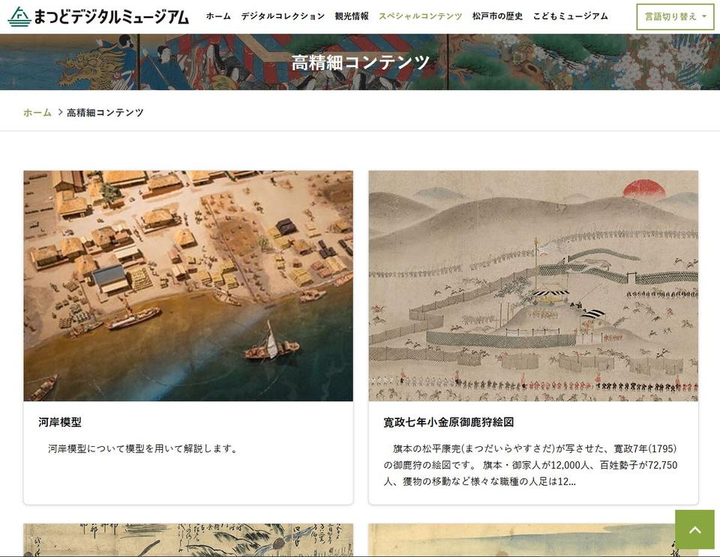Screen dimensions: 720x557
Task: Click the ホーム breadcrumb link
Action: 37,113
